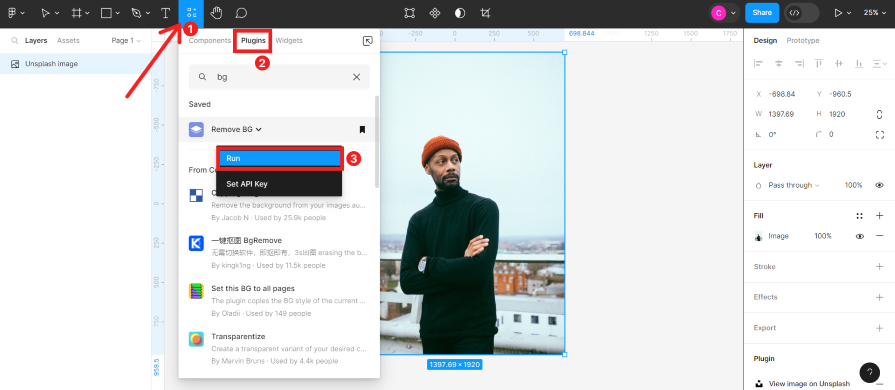The height and width of the screenshot is (390, 895).
Task: Click the Image fill thumbnail swatch
Action: click(759, 236)
